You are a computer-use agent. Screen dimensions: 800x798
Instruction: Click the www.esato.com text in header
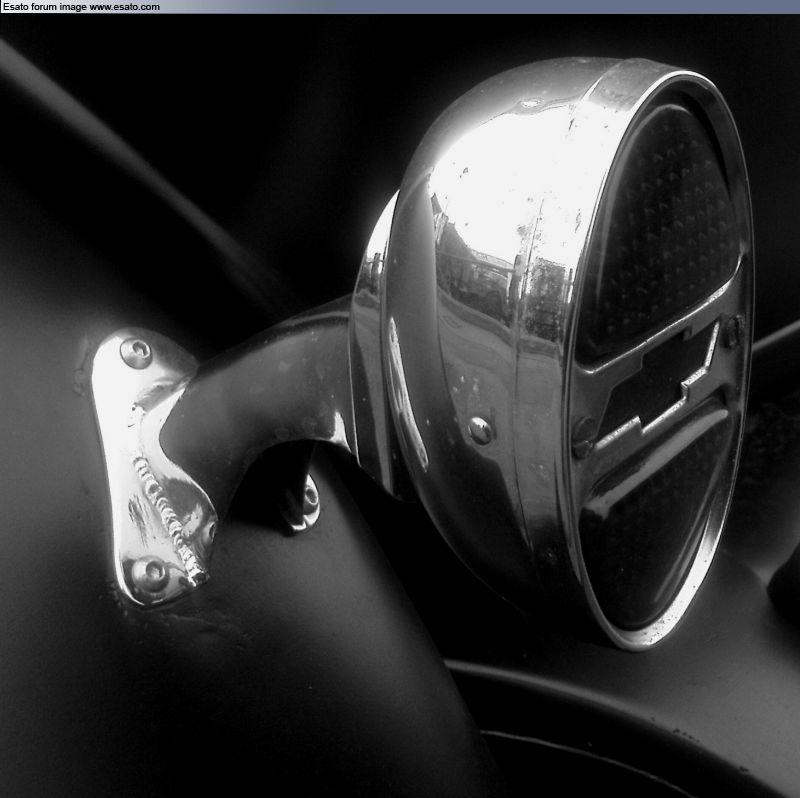(123, 6)
